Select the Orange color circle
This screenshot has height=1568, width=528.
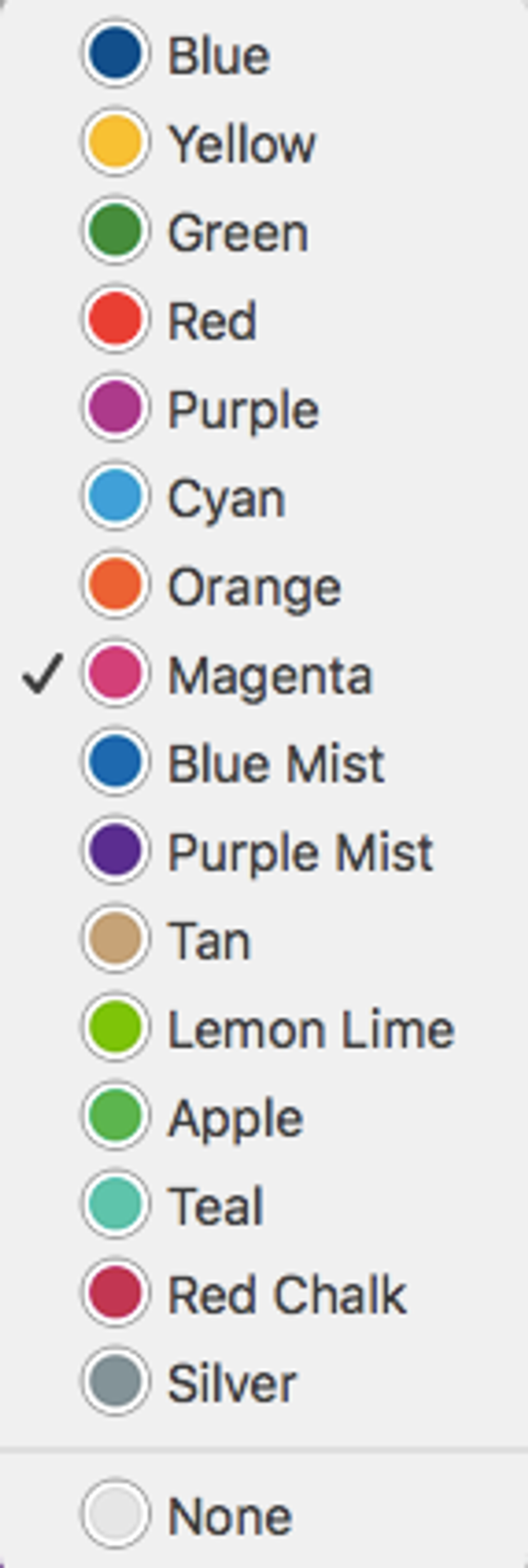115,585
